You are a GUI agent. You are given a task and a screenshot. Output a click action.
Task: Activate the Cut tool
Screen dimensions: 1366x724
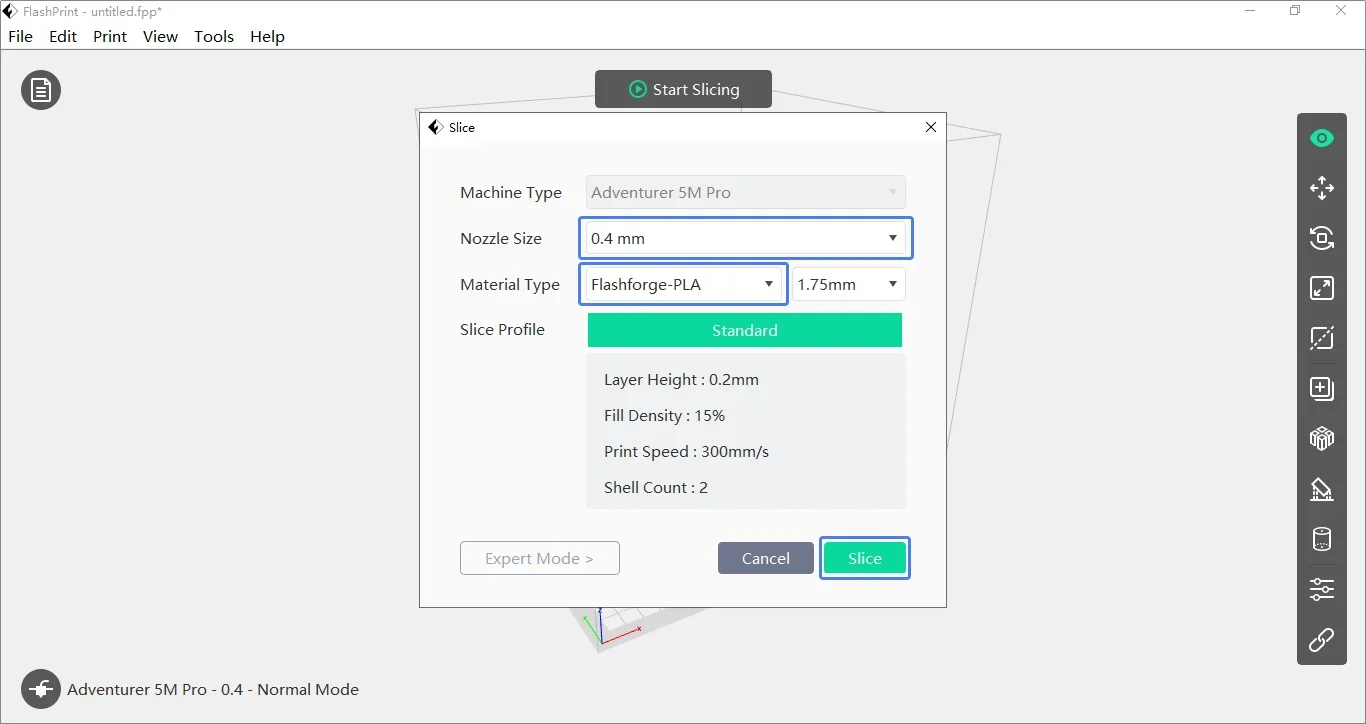pyautogui.click(x=1321, y=338)
